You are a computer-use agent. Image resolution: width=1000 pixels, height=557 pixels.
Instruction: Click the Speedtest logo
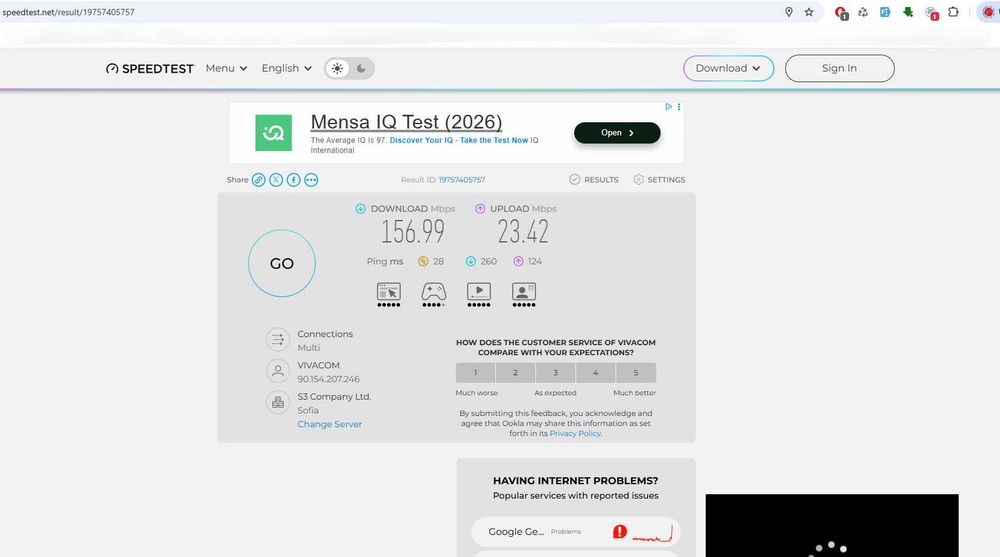(149, 68)
